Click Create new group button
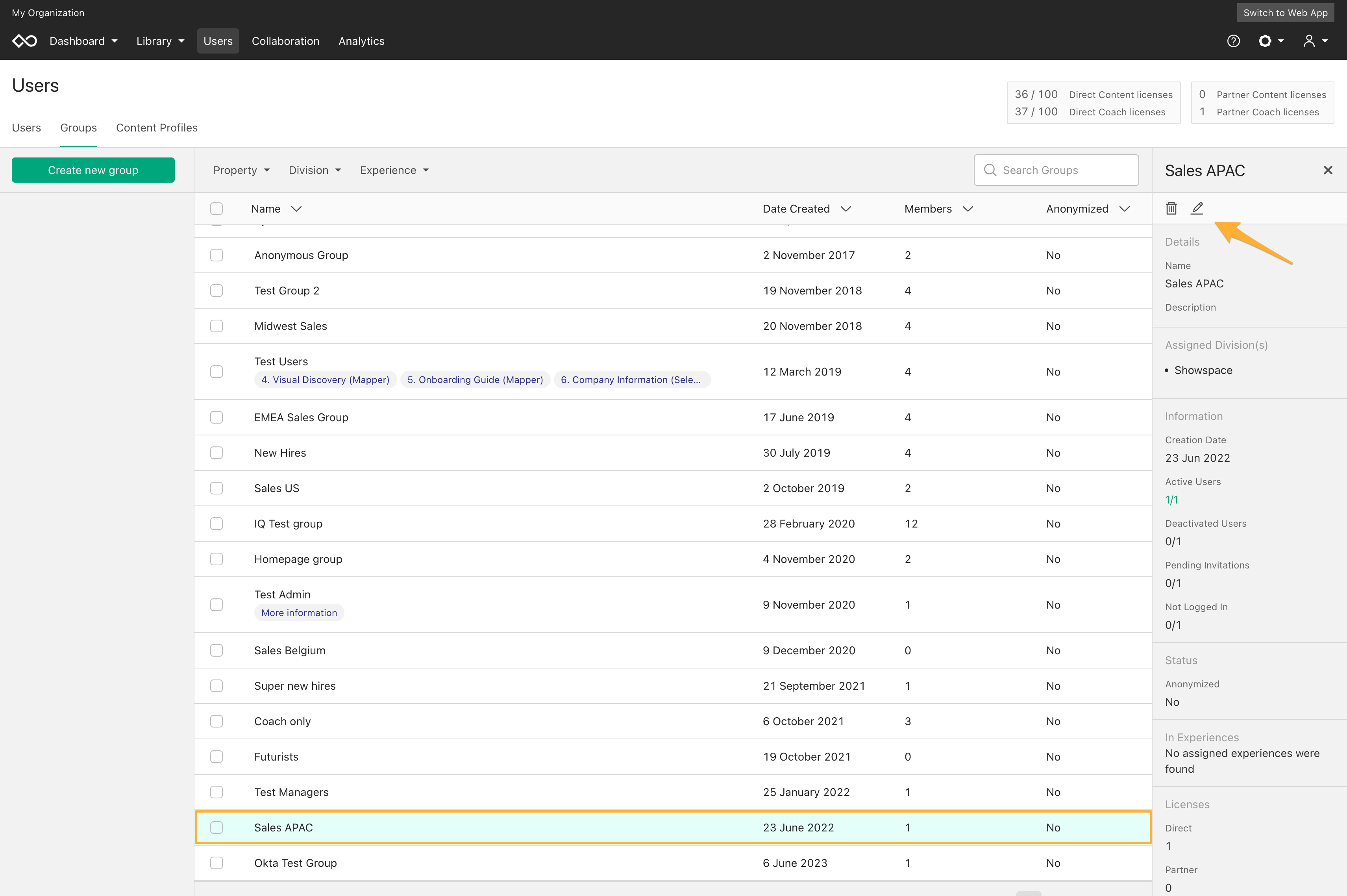Viewport: 1347px width, 896px height. pos(93,170)
